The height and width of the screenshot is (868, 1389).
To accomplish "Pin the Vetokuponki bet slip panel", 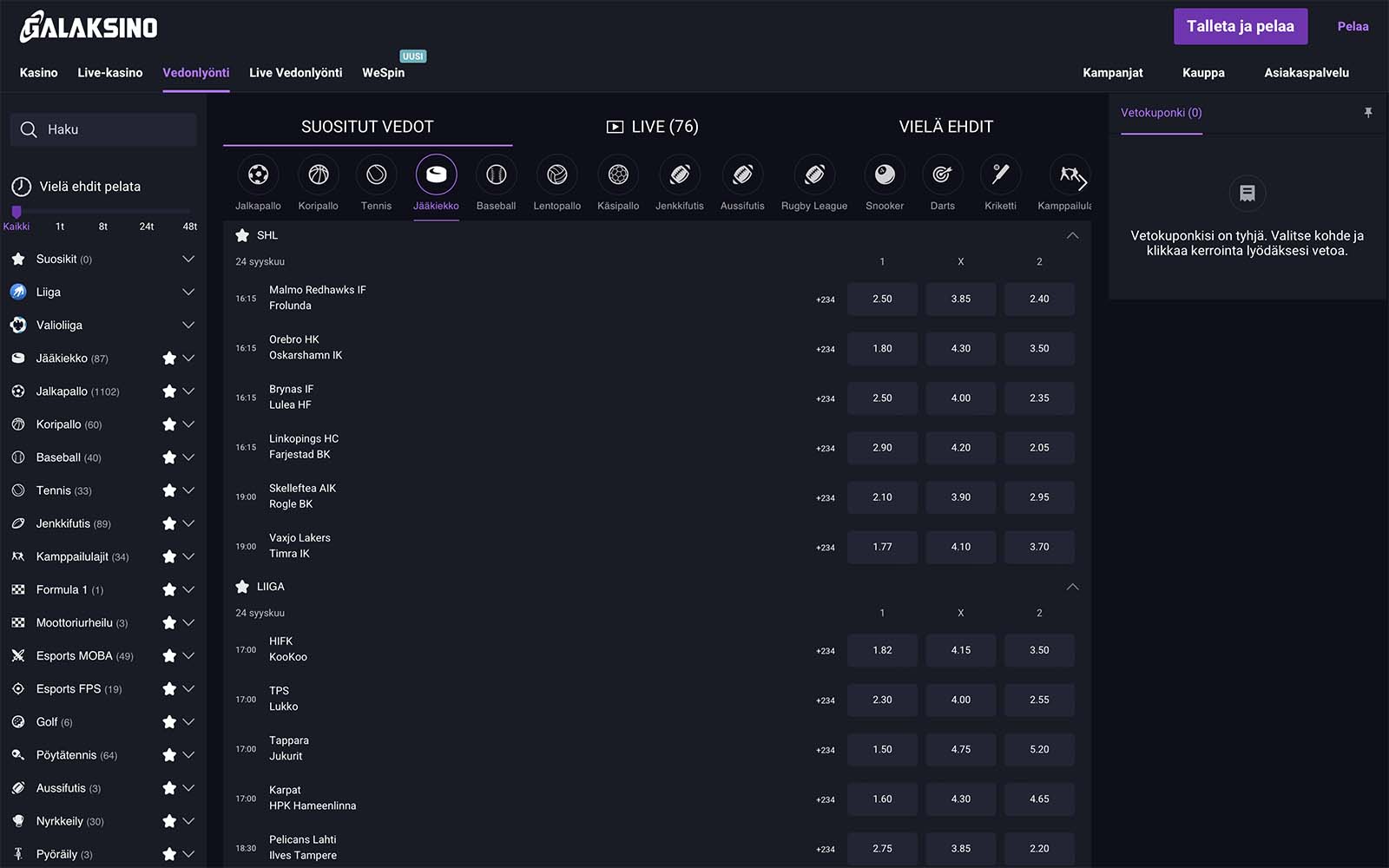I will tap(1368, 113).
